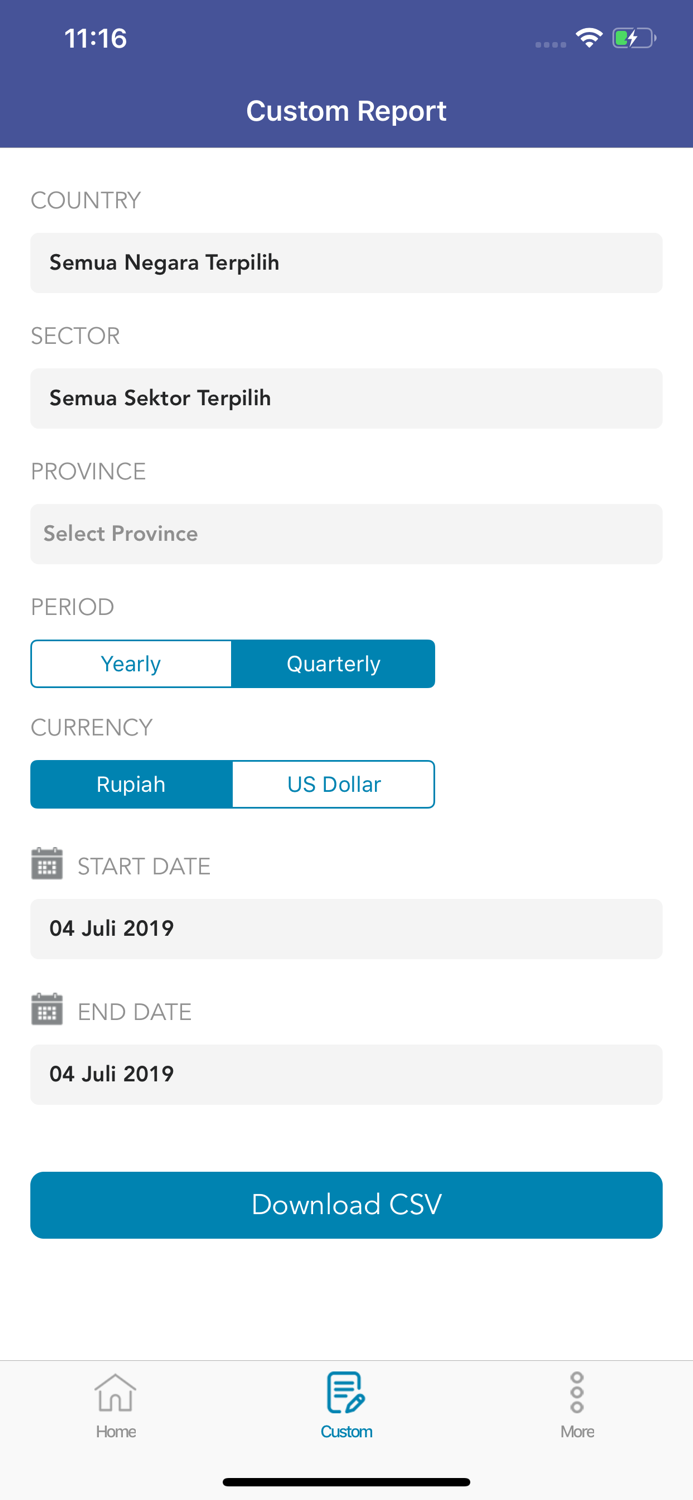Select the Quarterly period option
The width and height of the screenshot is (693, 1500).
[x=333, y=664]
